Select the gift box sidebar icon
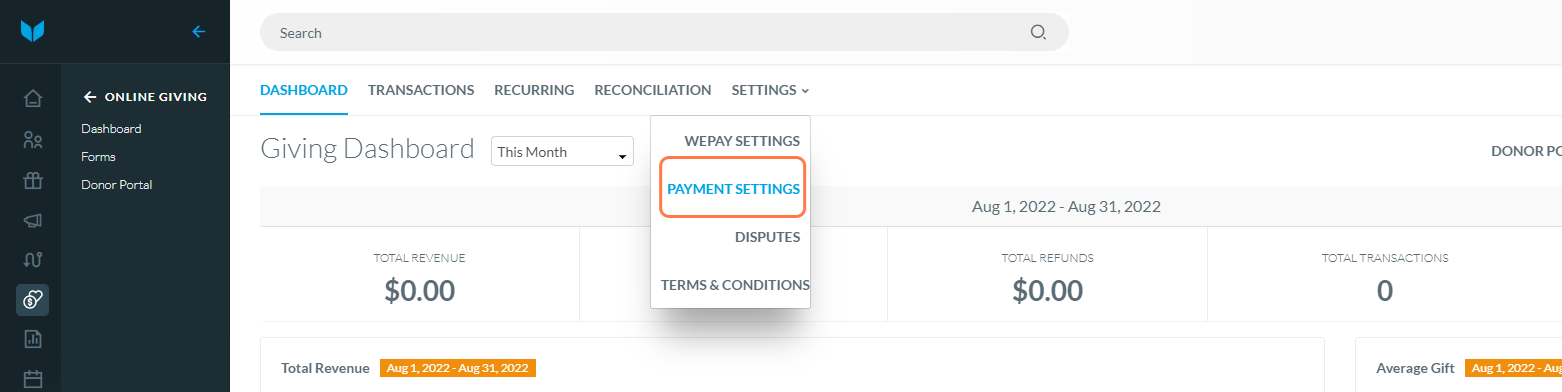This screenshot has width=1562, height=392. coord(33,181)
